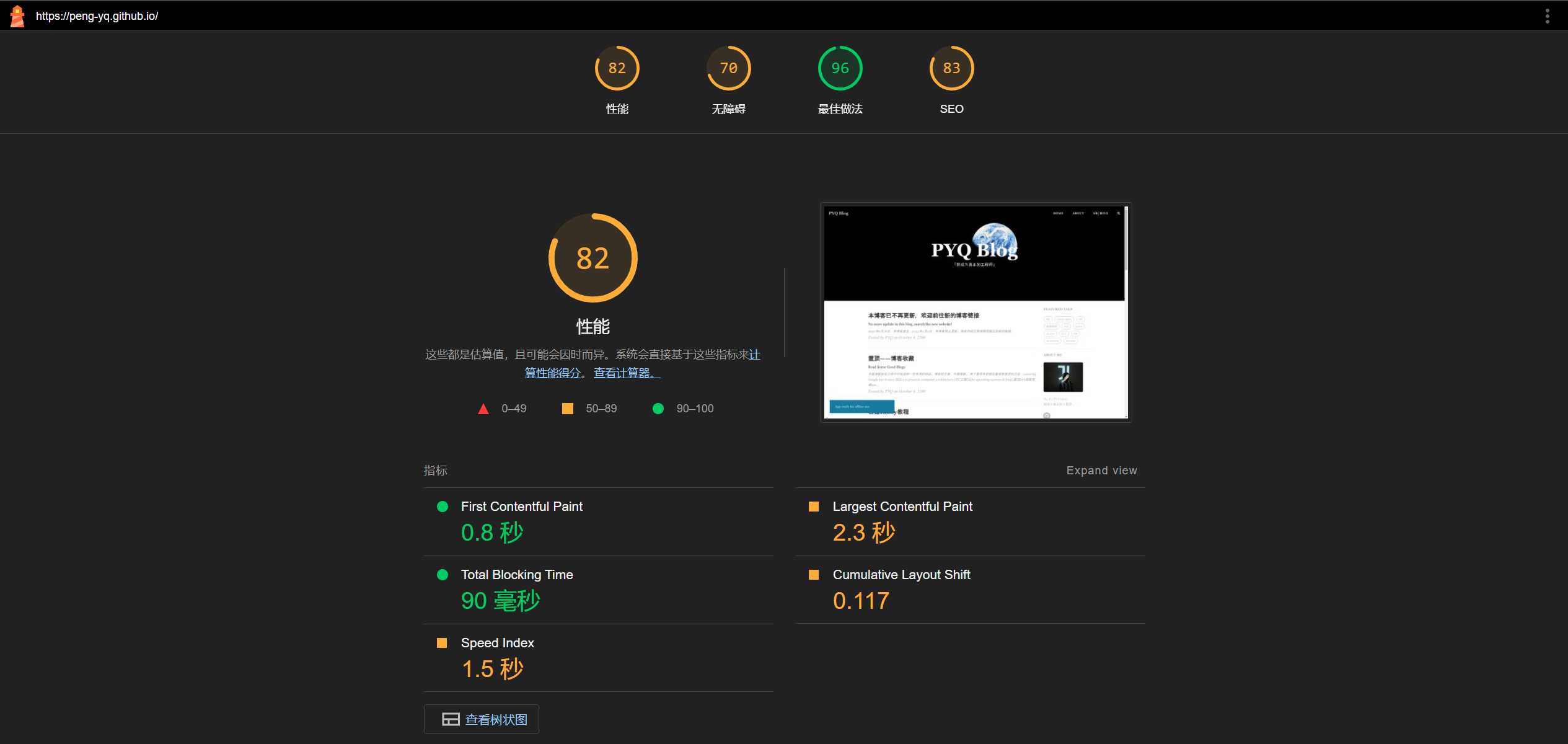The image size is (1568, 744).
Task: Toggle Expand view for metrics
Action: pos(1101,471)
